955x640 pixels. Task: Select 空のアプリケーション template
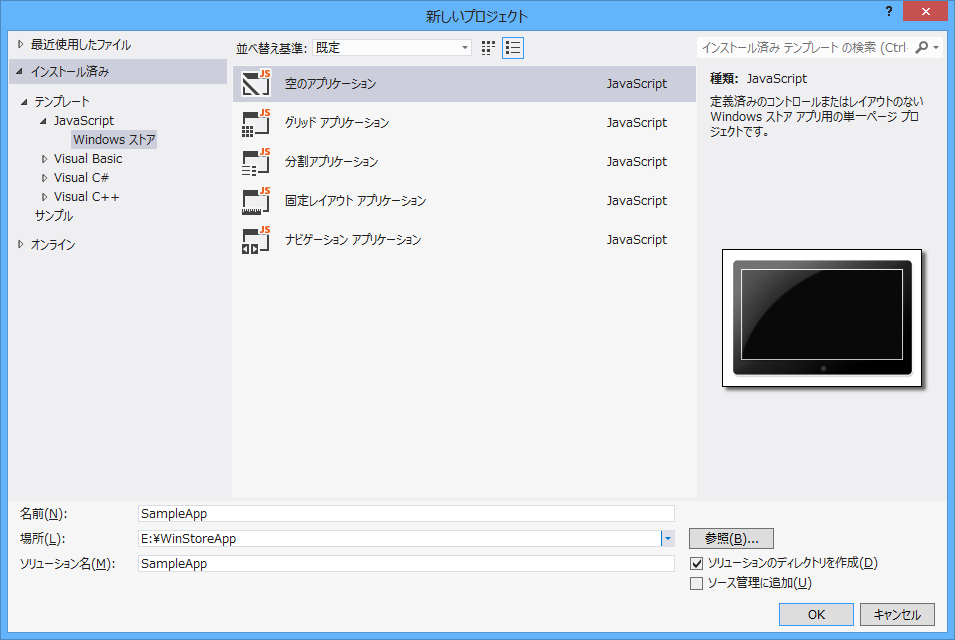coord(464,83)
